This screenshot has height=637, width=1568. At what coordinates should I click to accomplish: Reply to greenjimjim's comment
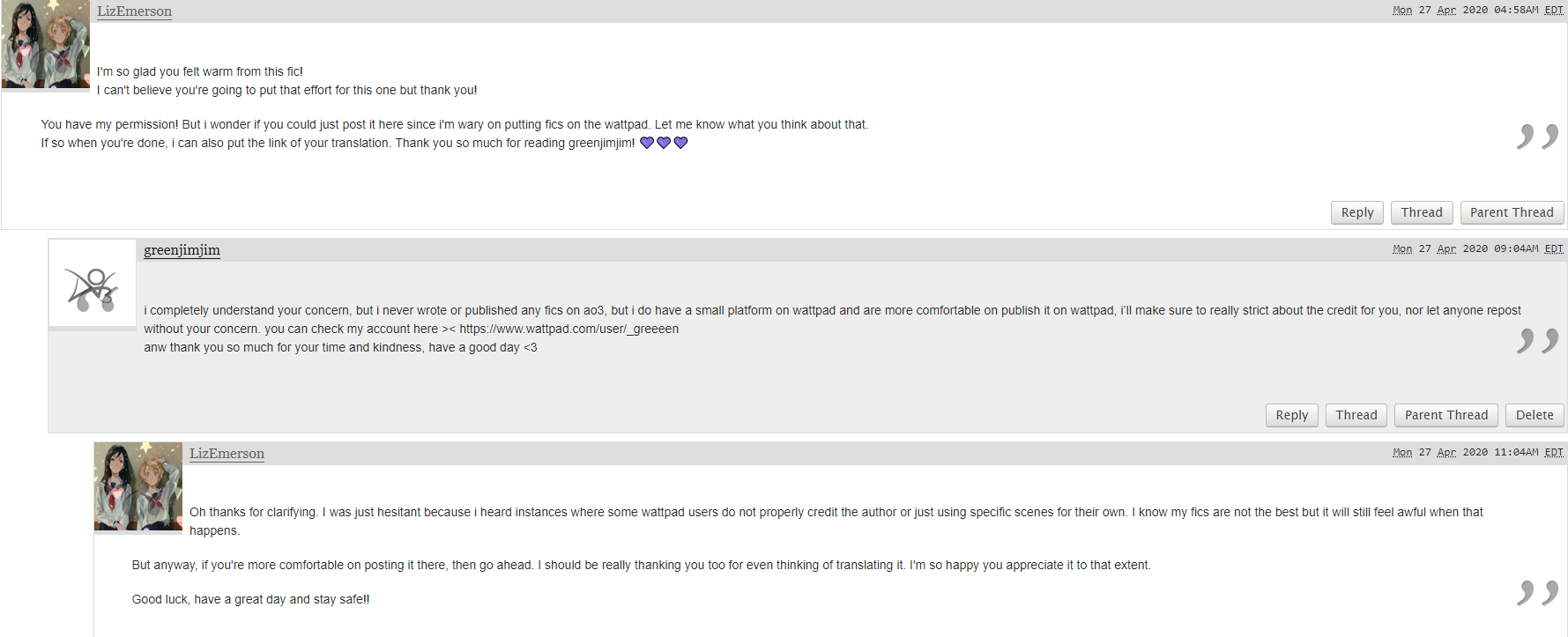click(x=1292, y=415)
